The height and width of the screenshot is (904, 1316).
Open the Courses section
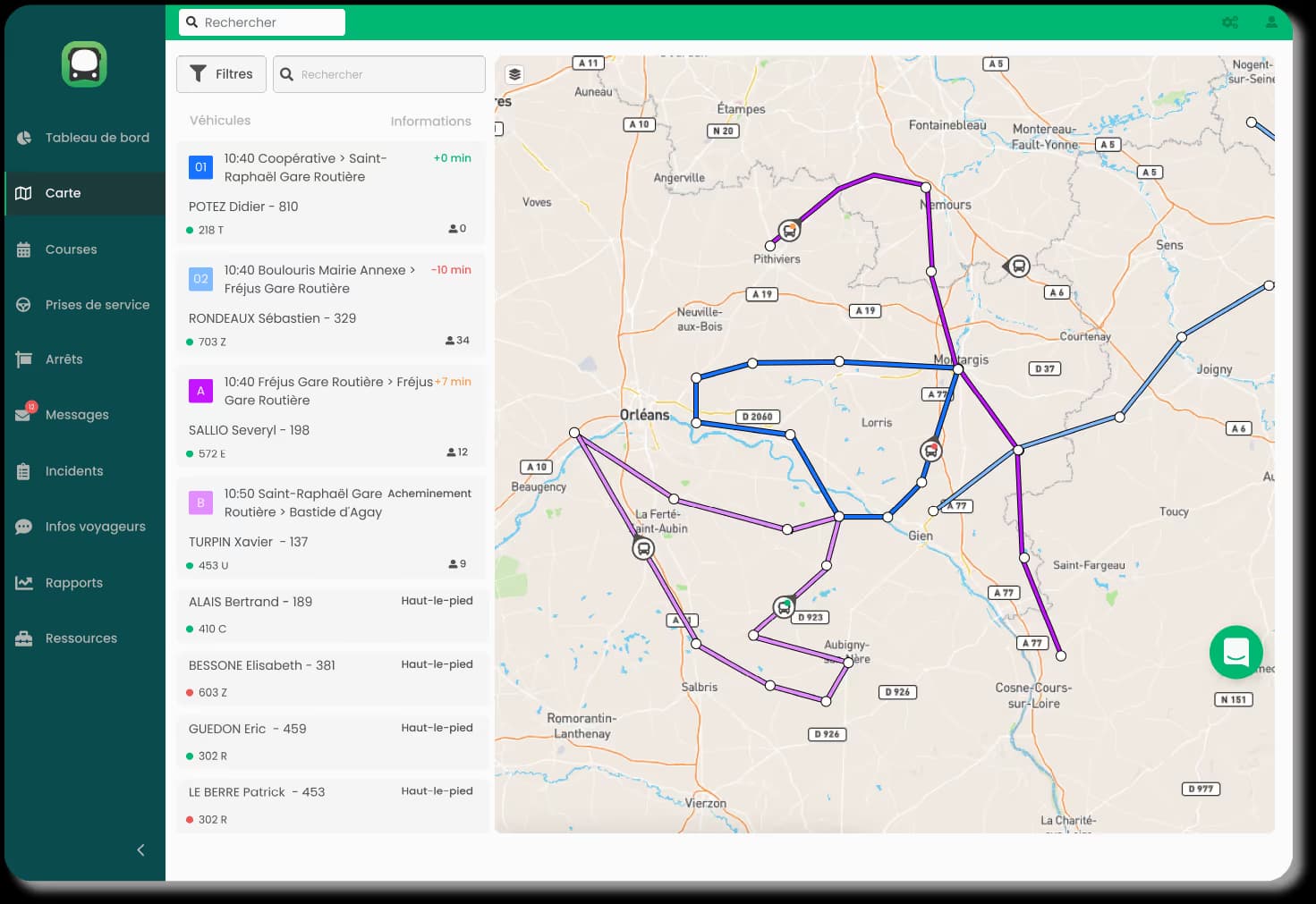tap(71, 249)
